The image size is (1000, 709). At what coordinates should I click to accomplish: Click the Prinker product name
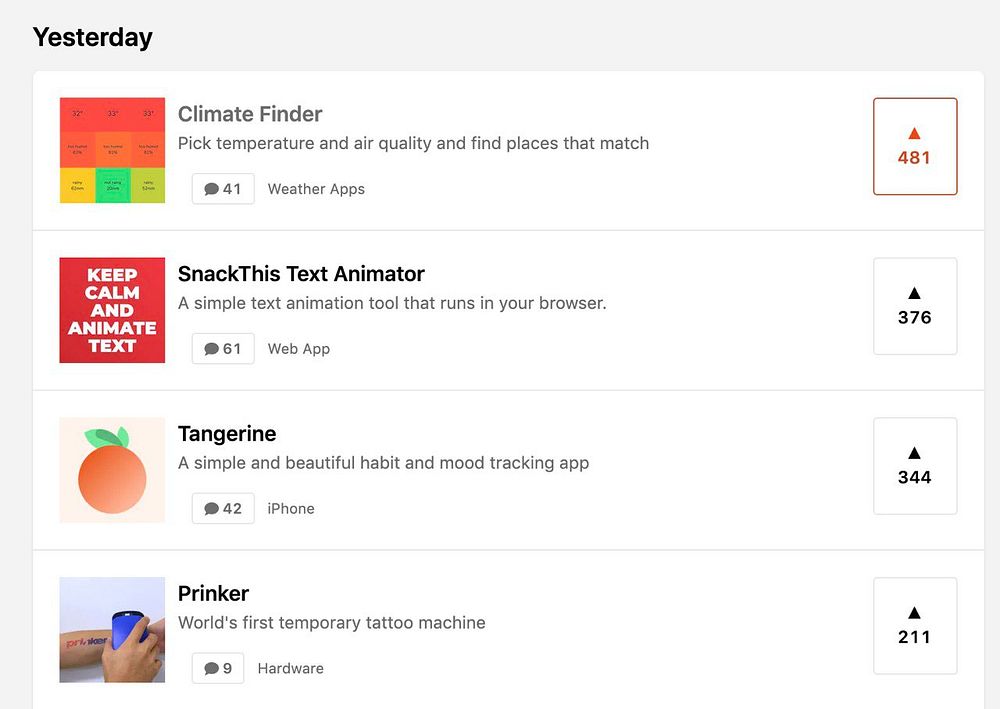213,594
